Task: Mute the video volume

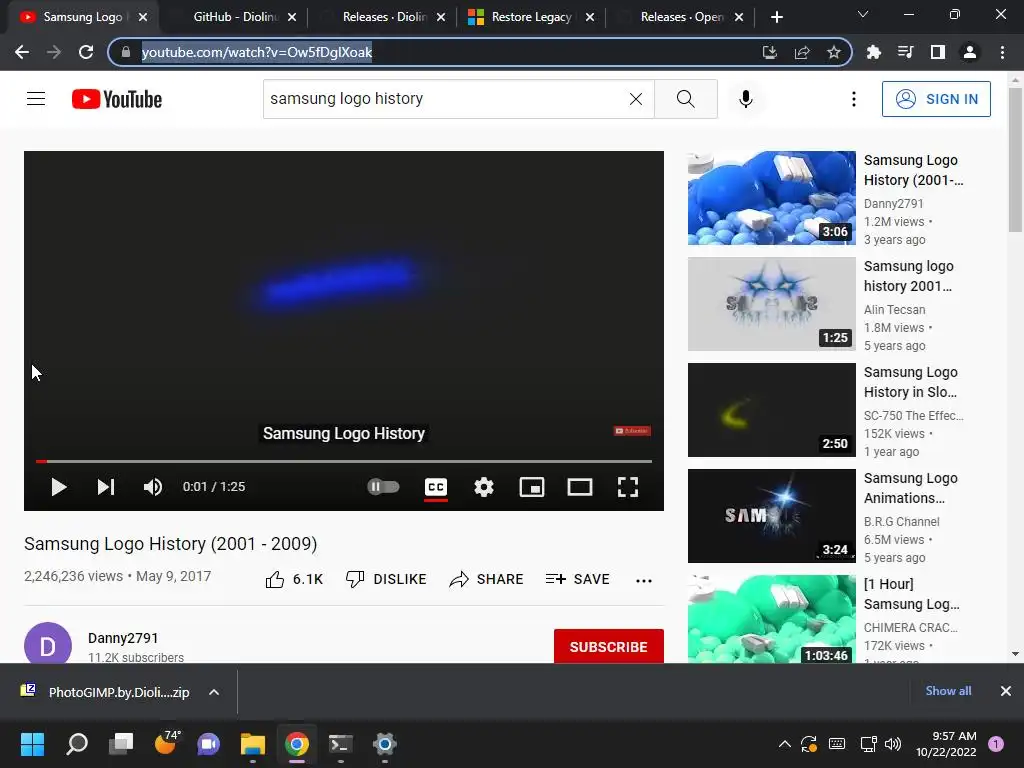Action: (x=153, y=487)
